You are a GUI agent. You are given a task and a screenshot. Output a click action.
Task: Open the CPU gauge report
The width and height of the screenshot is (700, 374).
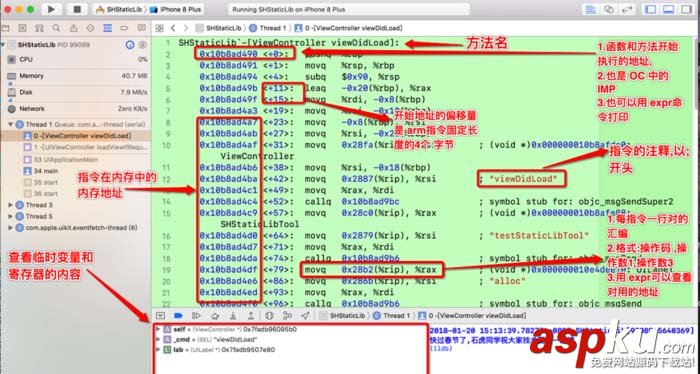(76, 59)
